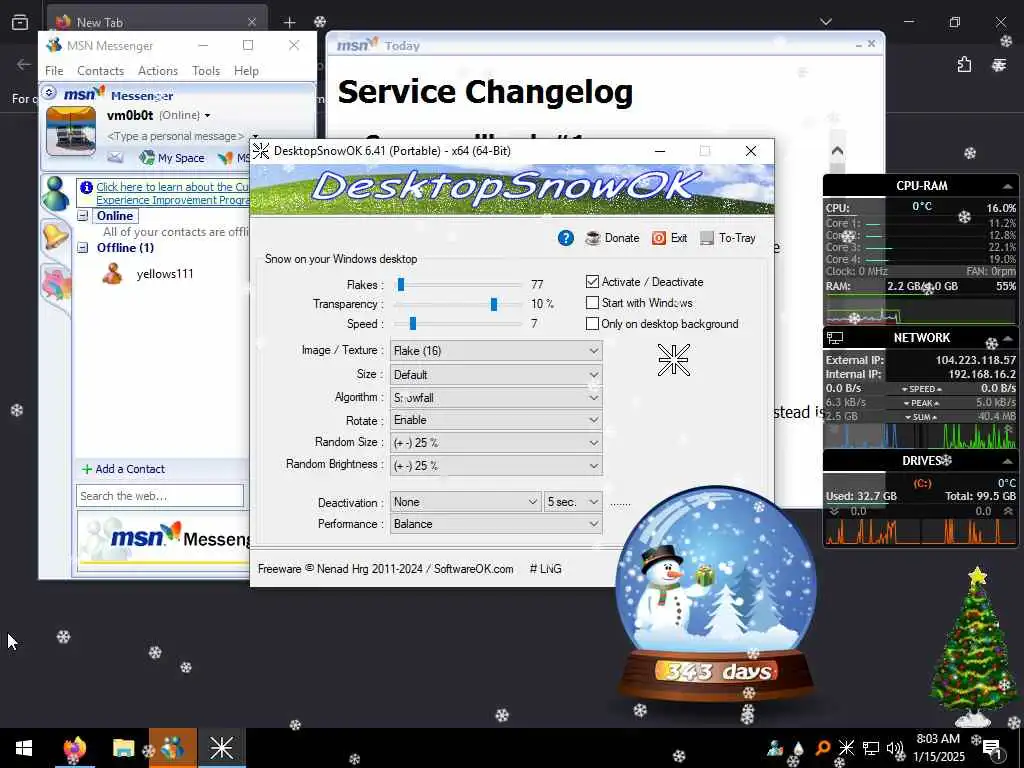Screen dimensions: 1024x768
Task: Open the Contacts menu in MSN Messenger
Action: coord(101,71)
